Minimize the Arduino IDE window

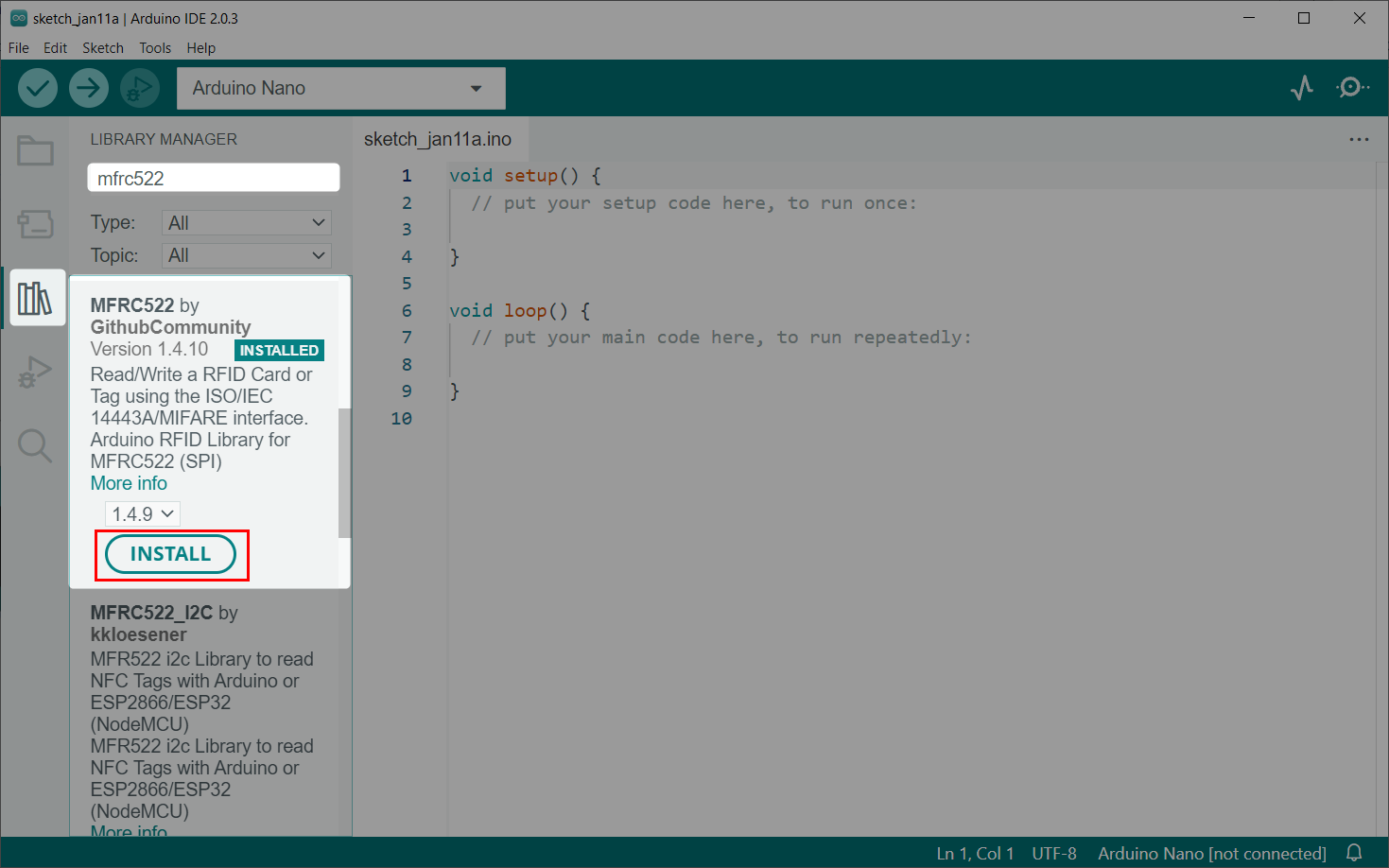[x=1249, y=18]
